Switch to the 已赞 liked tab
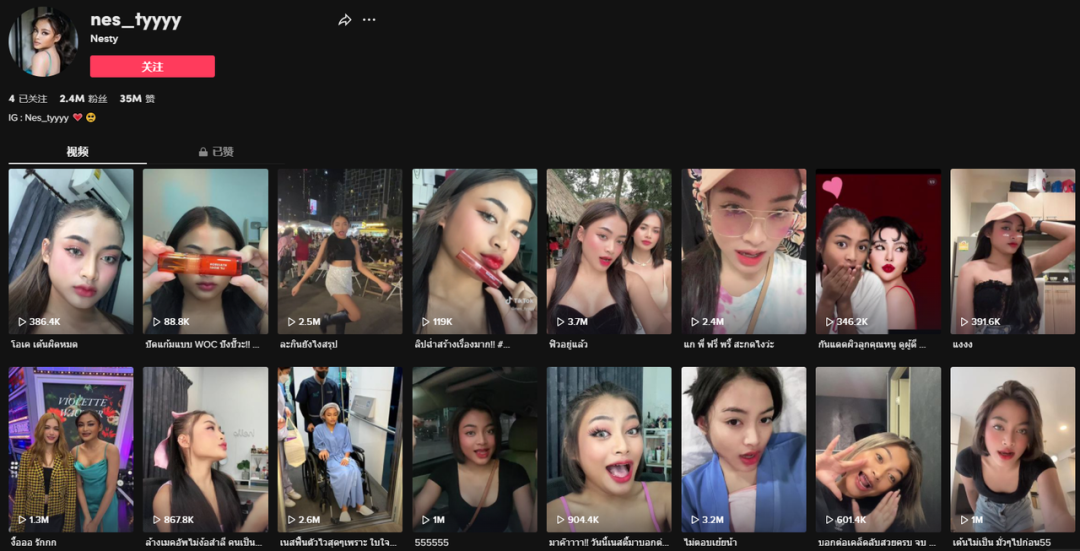The width and height of the screenshot is (1080, 551). [x=217, y=152]
